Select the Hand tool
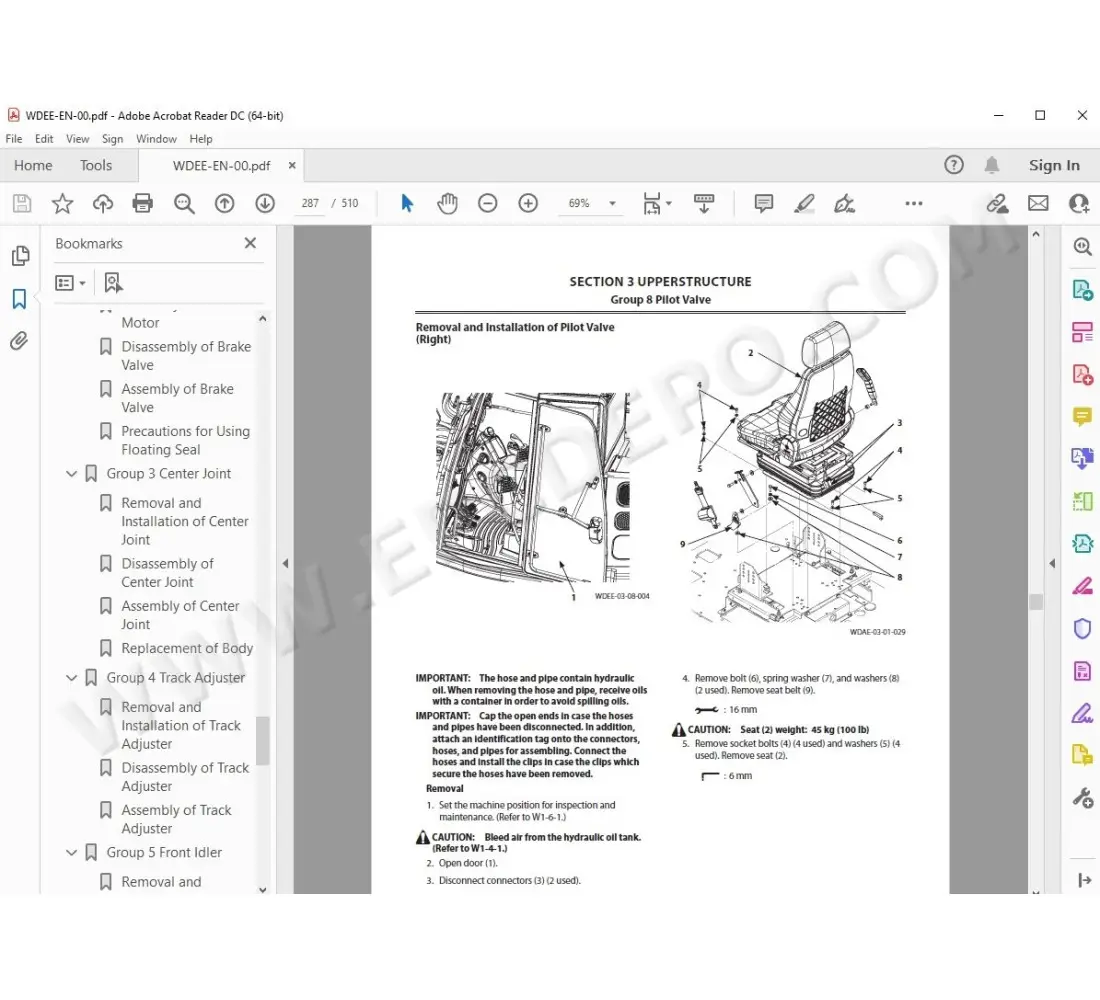This screenshot has width=1100, height=1000. pyautogui.click(x=447, y=203)
